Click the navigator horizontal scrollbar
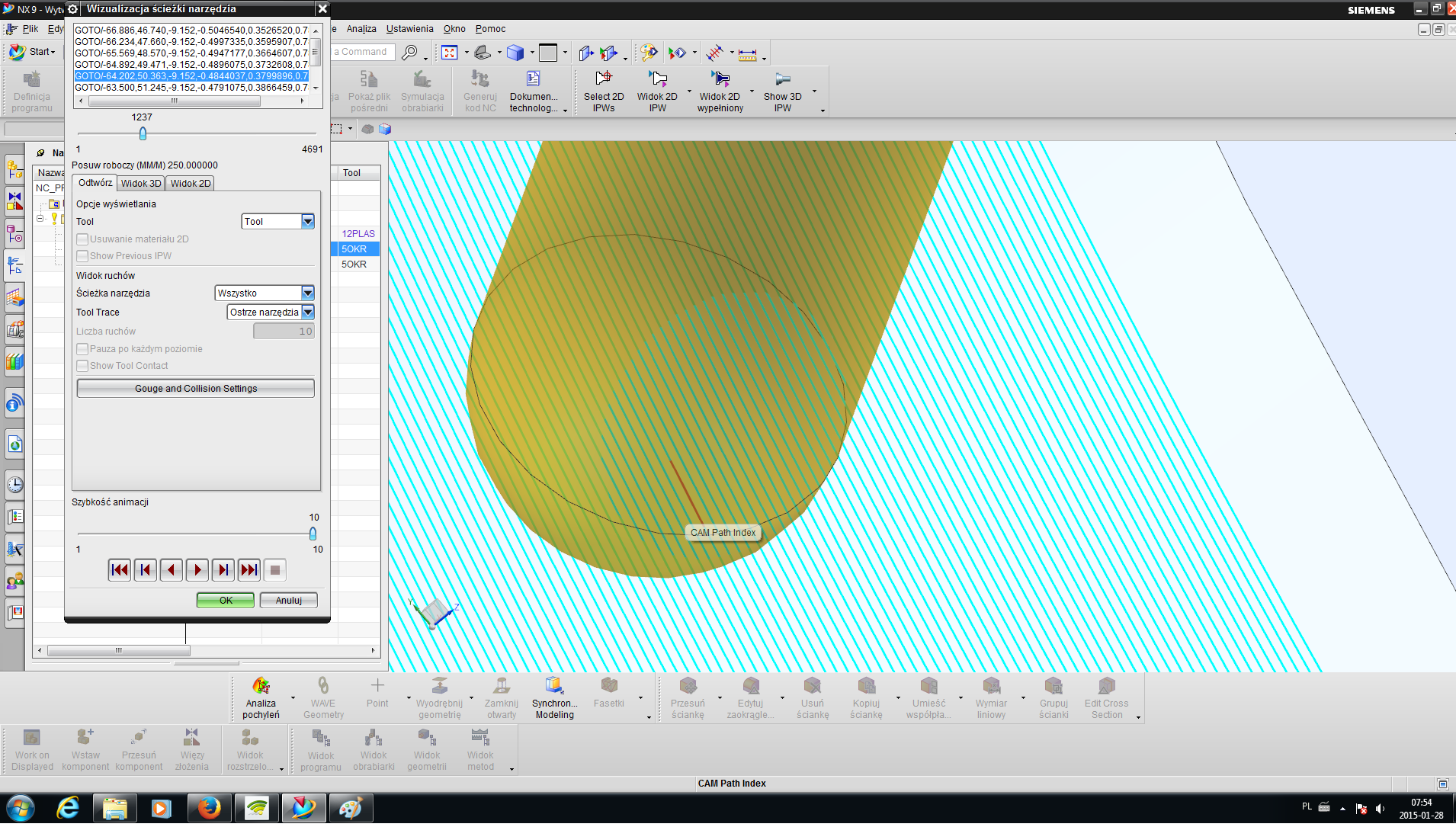This screenshot has height=827, width=1456. (119, 651)
